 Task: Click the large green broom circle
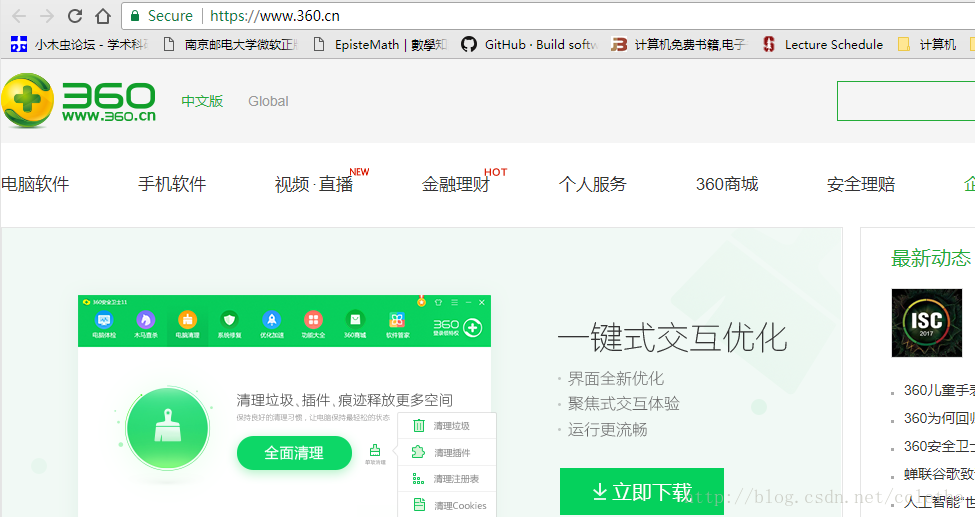click(167, 428)
